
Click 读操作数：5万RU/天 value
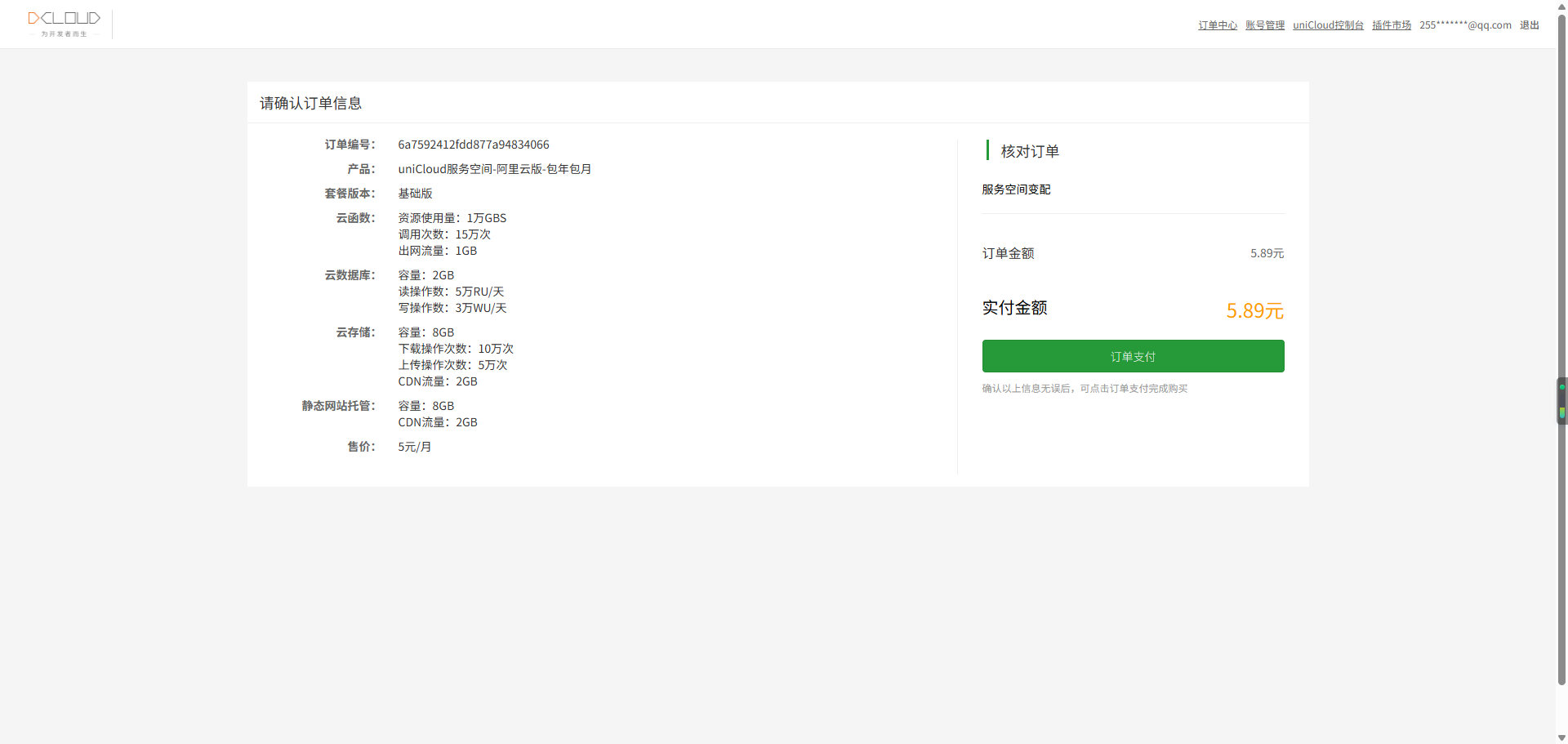[451, 292]
